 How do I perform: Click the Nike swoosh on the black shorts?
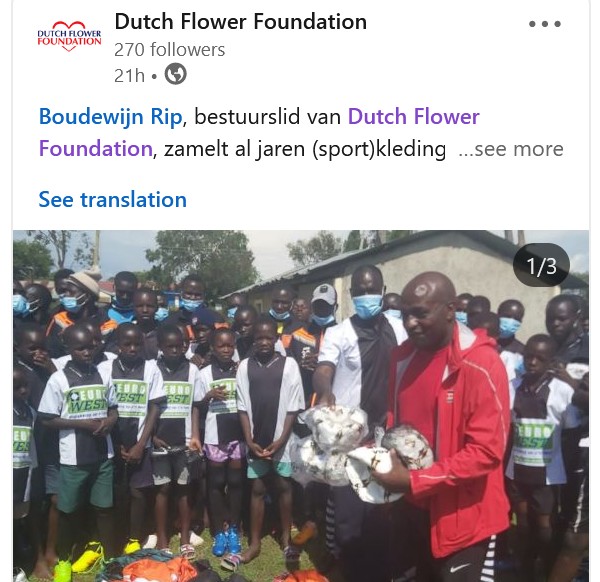click(x=459, y=567)
